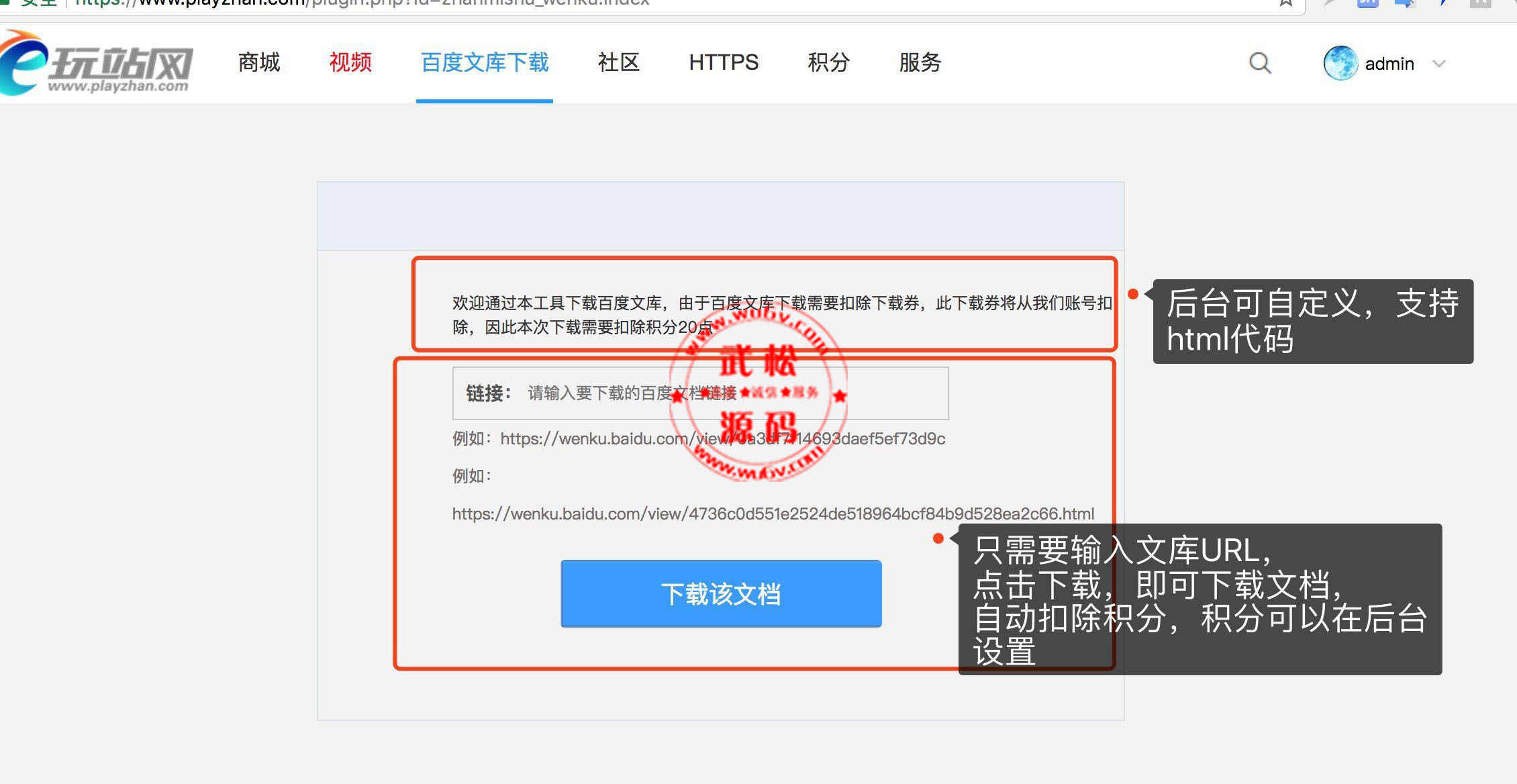Expand the admin account dropdown arrow

(x=1438, y=64)
